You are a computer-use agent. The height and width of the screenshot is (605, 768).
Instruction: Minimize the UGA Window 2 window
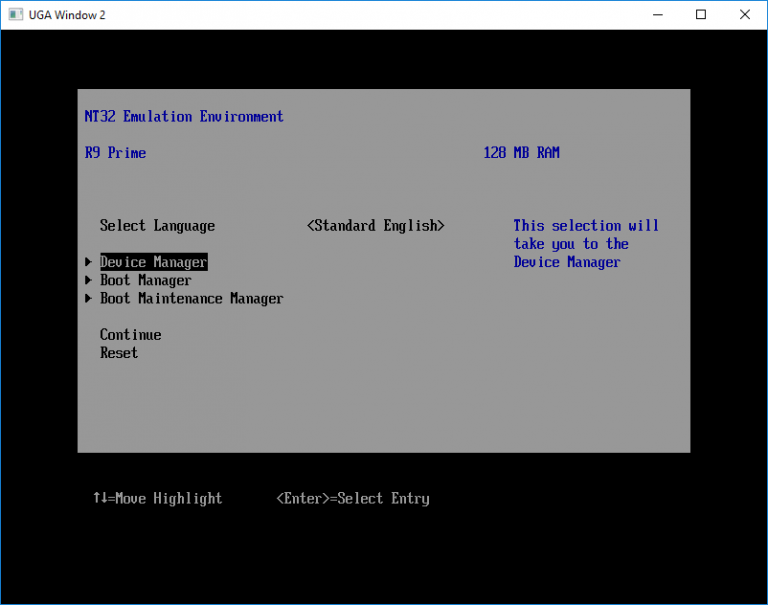(x=656, y=15)
